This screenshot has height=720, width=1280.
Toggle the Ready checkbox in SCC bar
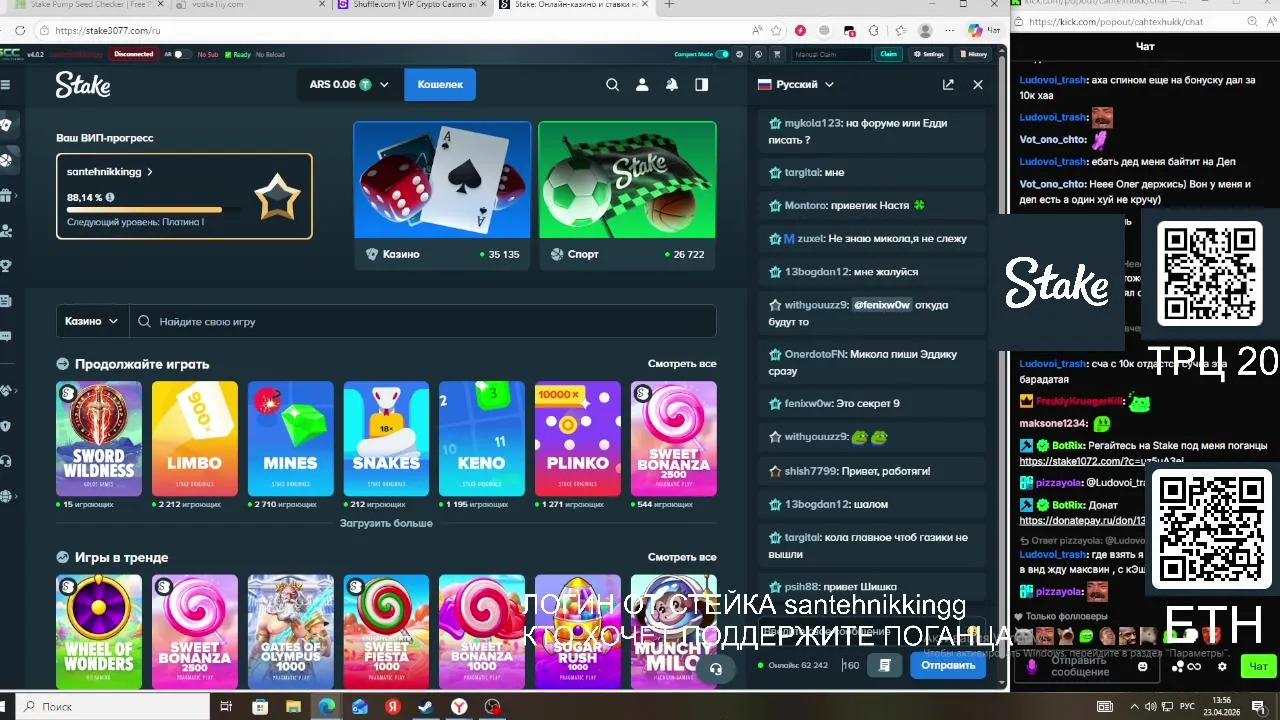pyautogui.click(x=228, y=54)
